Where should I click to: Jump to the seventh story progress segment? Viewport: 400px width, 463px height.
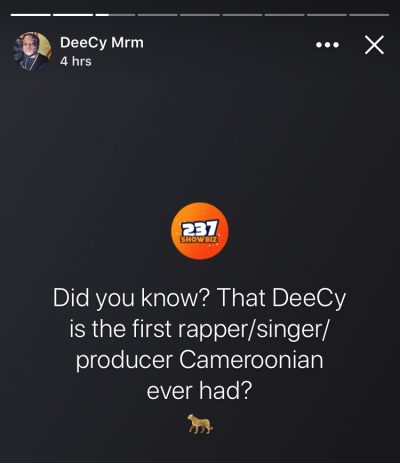tap(285, 15)
